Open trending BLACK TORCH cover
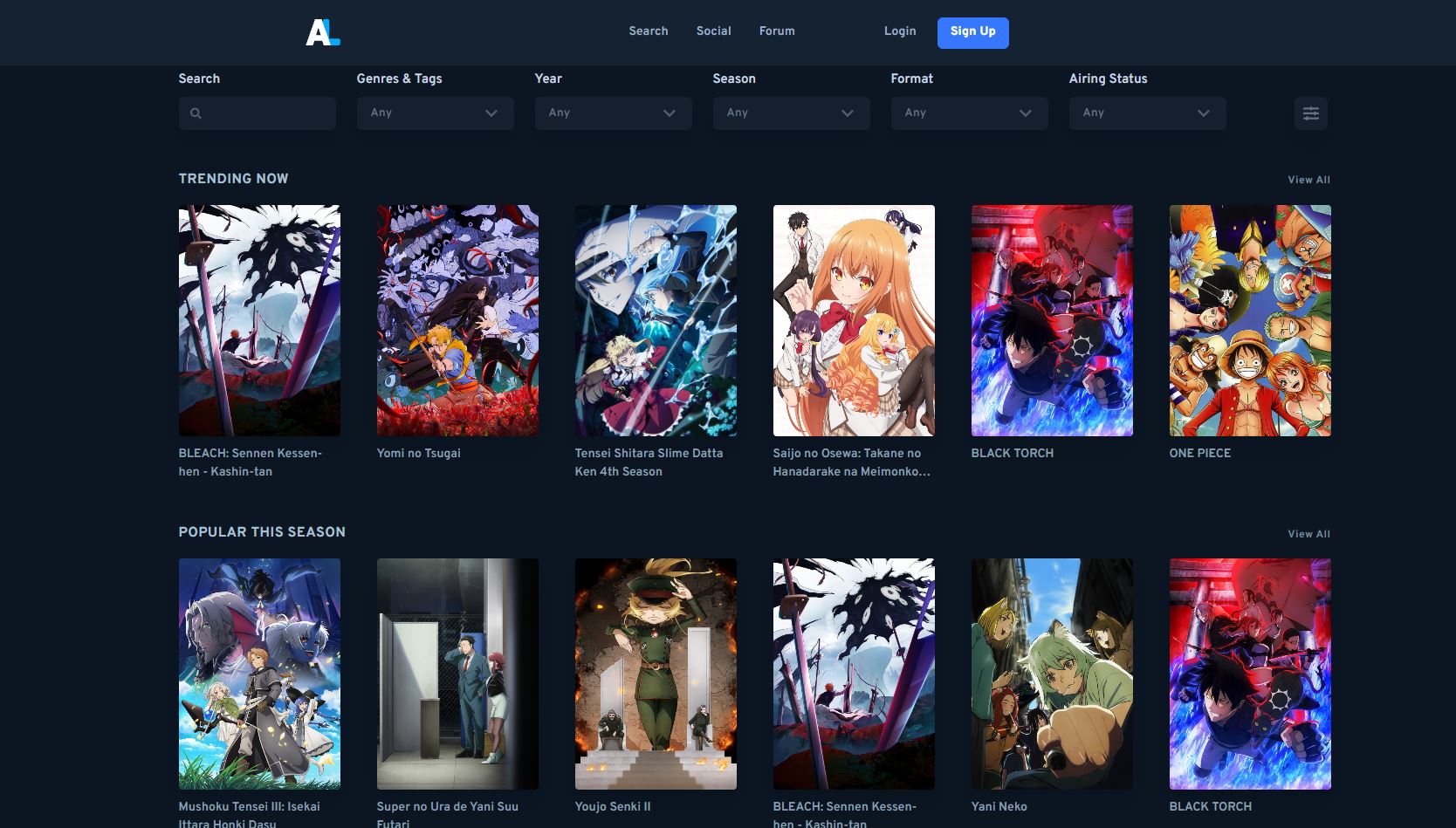 tap(1052, 320)
